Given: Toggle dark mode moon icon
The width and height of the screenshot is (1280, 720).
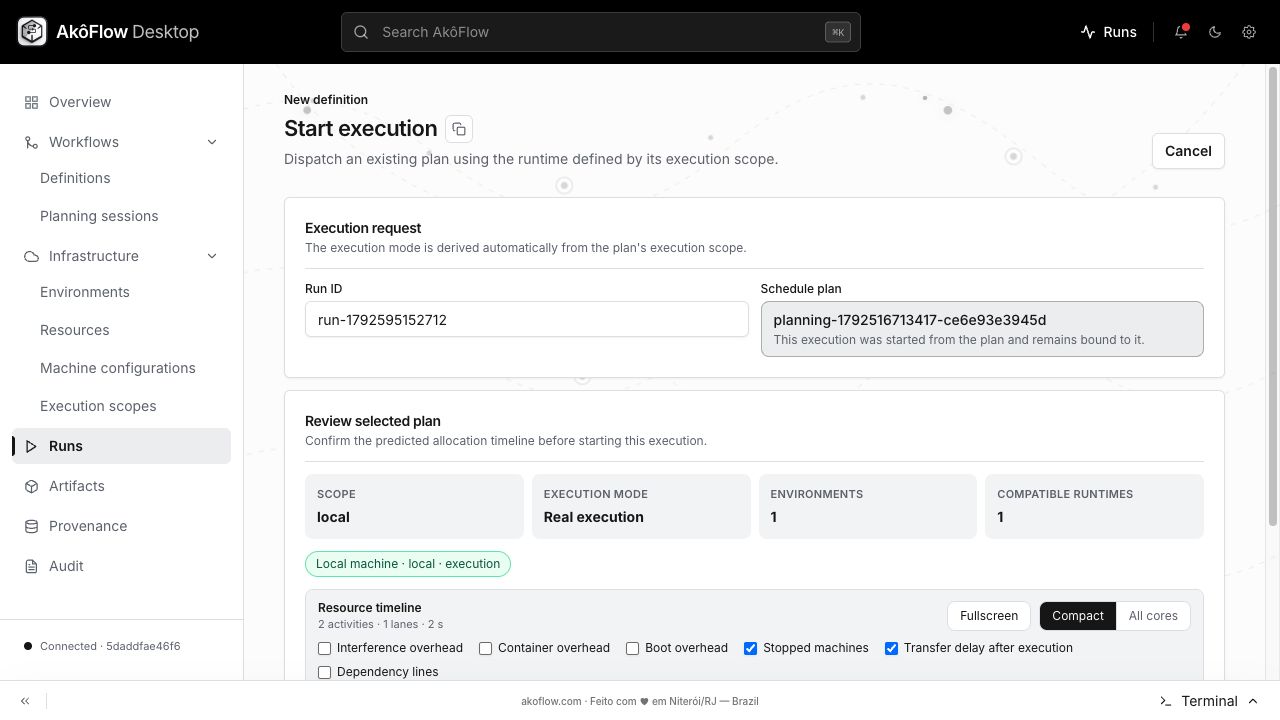Looking at the screenshot, I should point(1215,32).
